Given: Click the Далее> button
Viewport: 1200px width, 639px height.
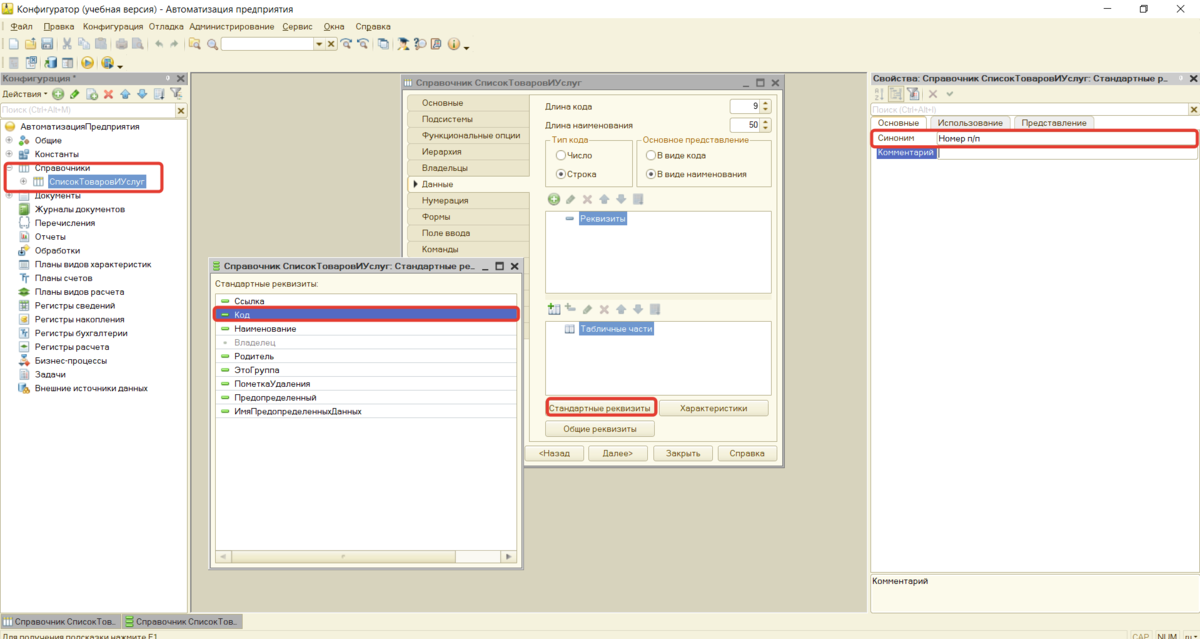Looking at the screenshot, I should [617, 453].
